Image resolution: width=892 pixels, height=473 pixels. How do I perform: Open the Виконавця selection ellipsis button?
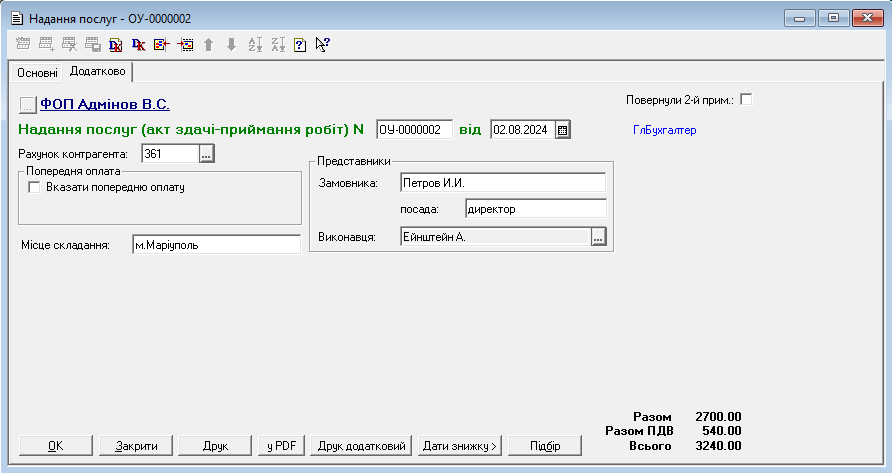click(x=598, y=237)
